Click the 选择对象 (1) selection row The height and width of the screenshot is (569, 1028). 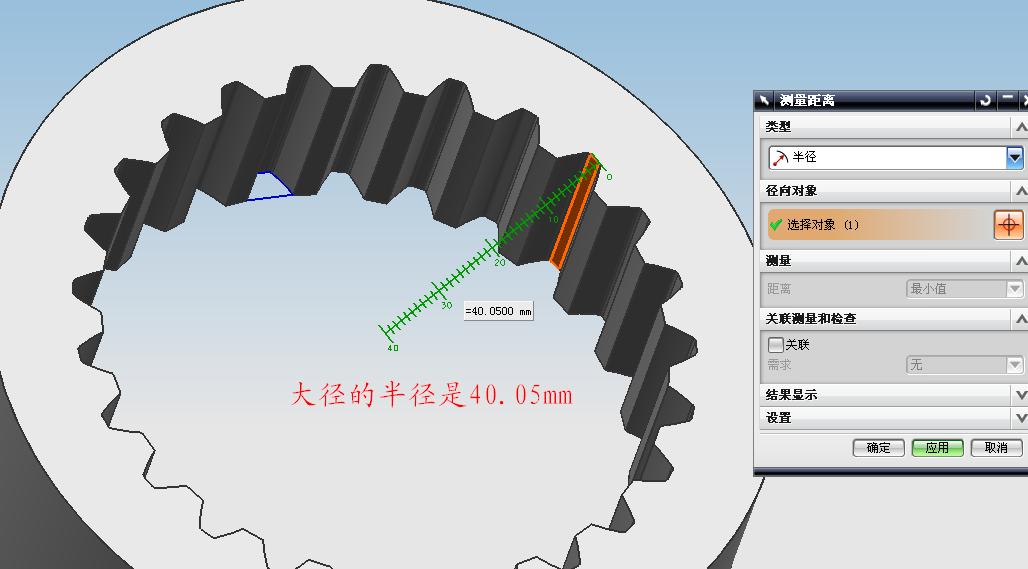[x=880, y=225]
